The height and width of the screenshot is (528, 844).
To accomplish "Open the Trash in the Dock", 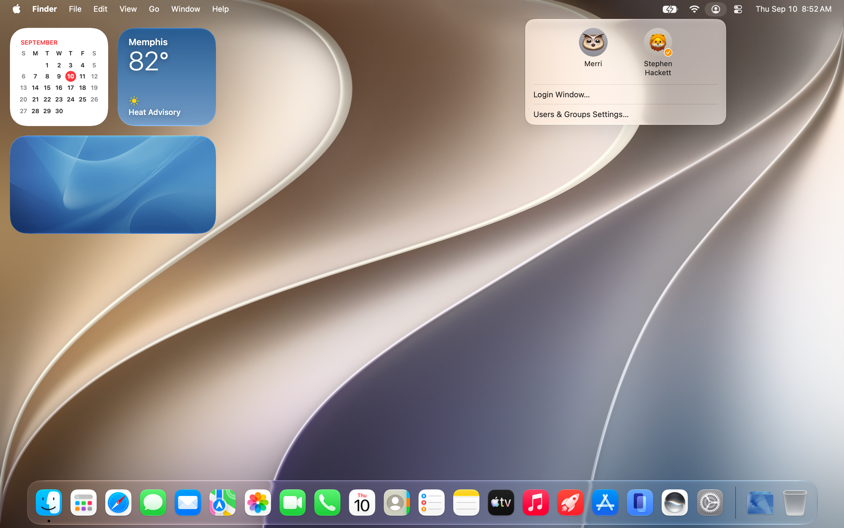I will tap(794, 502).
